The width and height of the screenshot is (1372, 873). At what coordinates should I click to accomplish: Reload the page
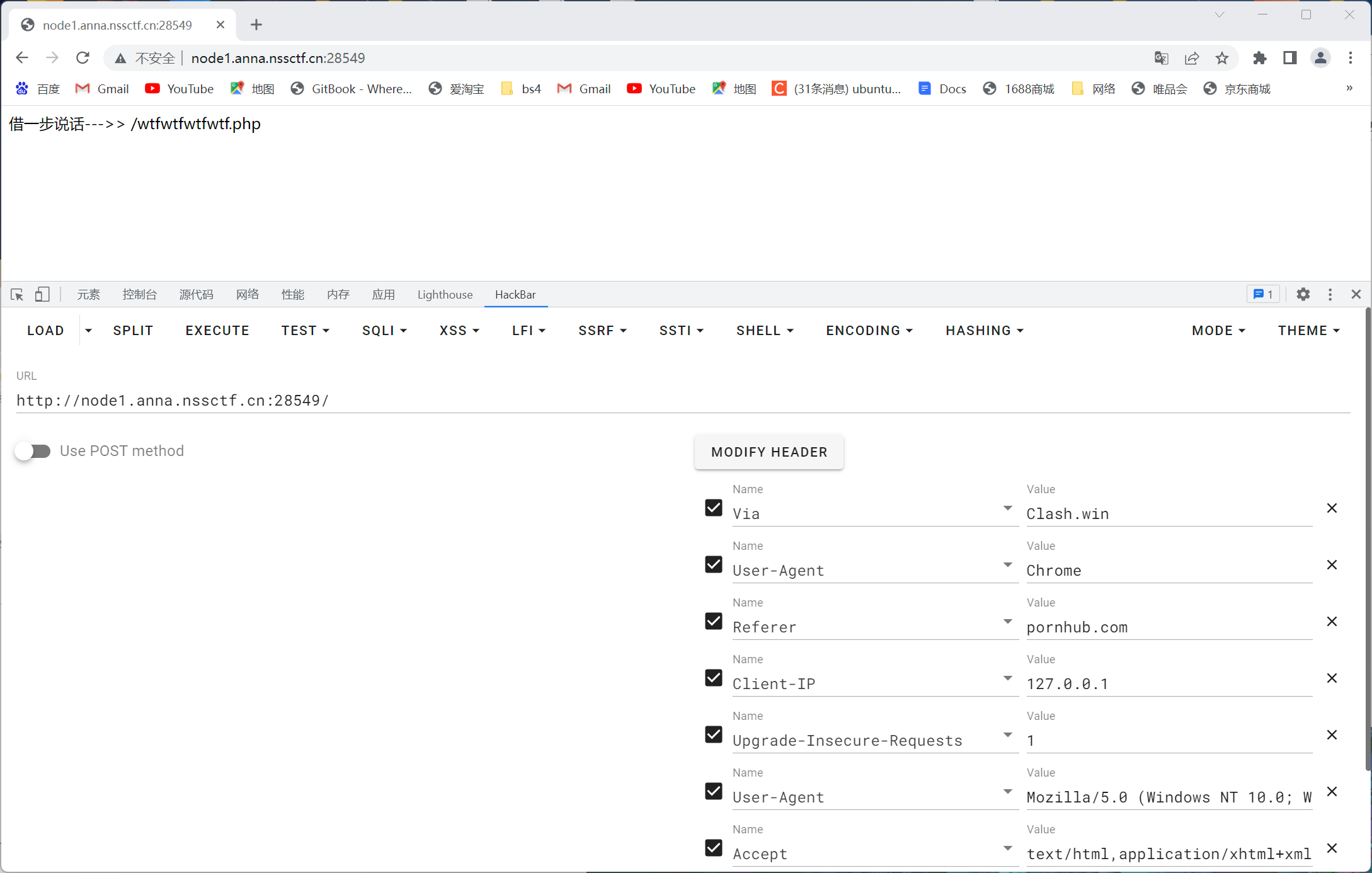pos(83,58)
